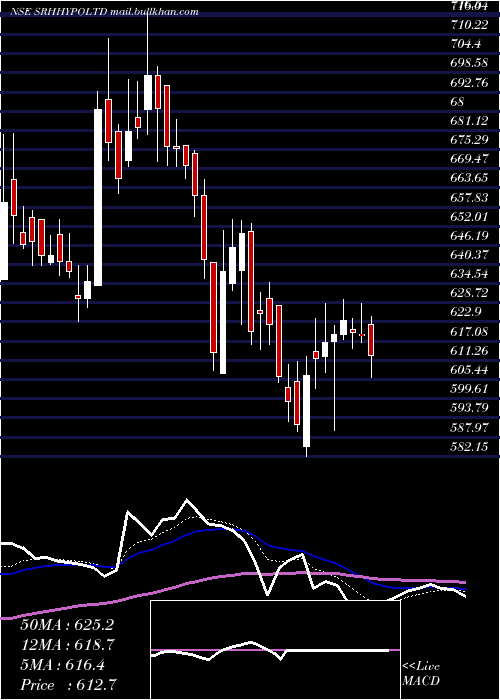
Task: Click the 710.22 price label
Action: [470, 25]
